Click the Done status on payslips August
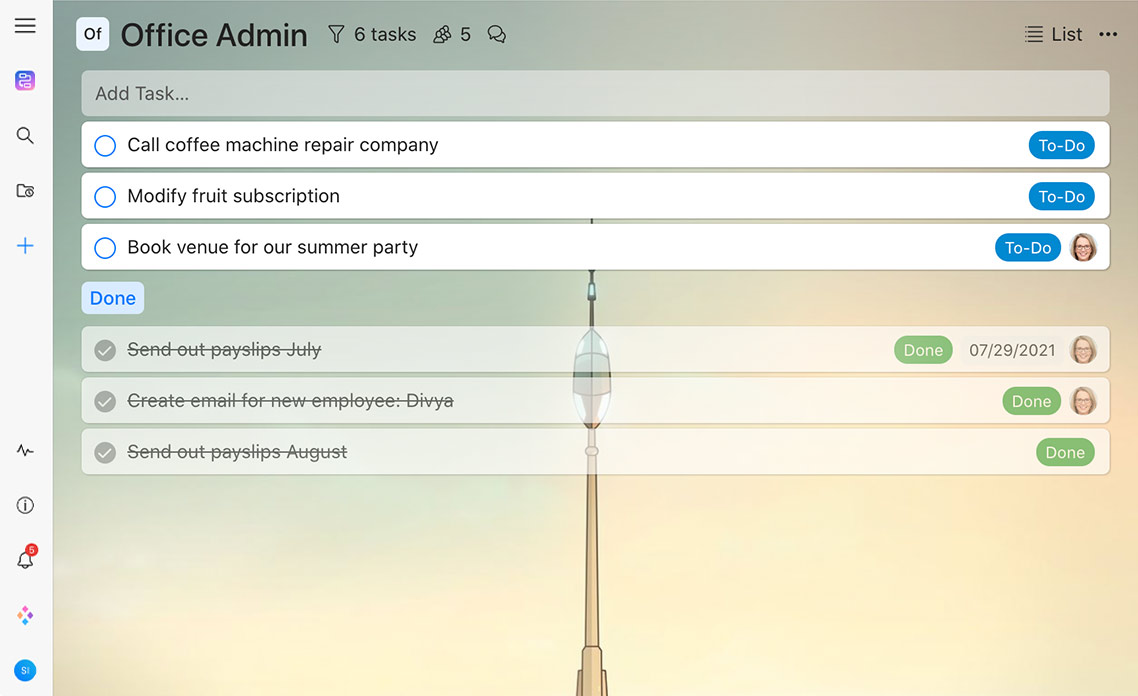This screenshot has width=1138, height=696. pos(1064,453)
